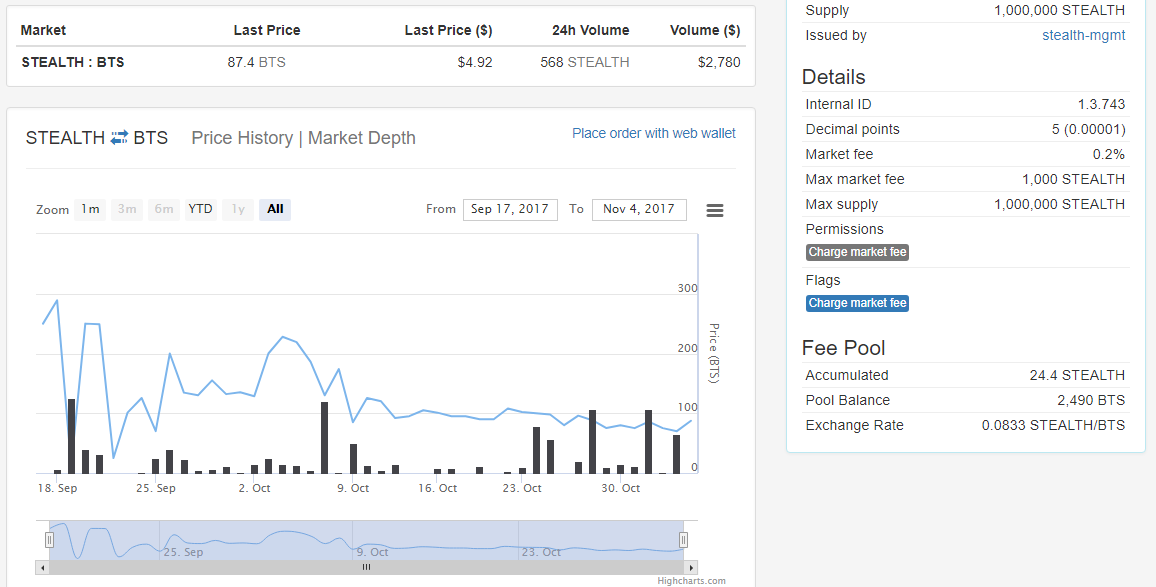Viewport: 1156px width, 587px height.
Task: Edit the To date field
Action: [639, 209]
